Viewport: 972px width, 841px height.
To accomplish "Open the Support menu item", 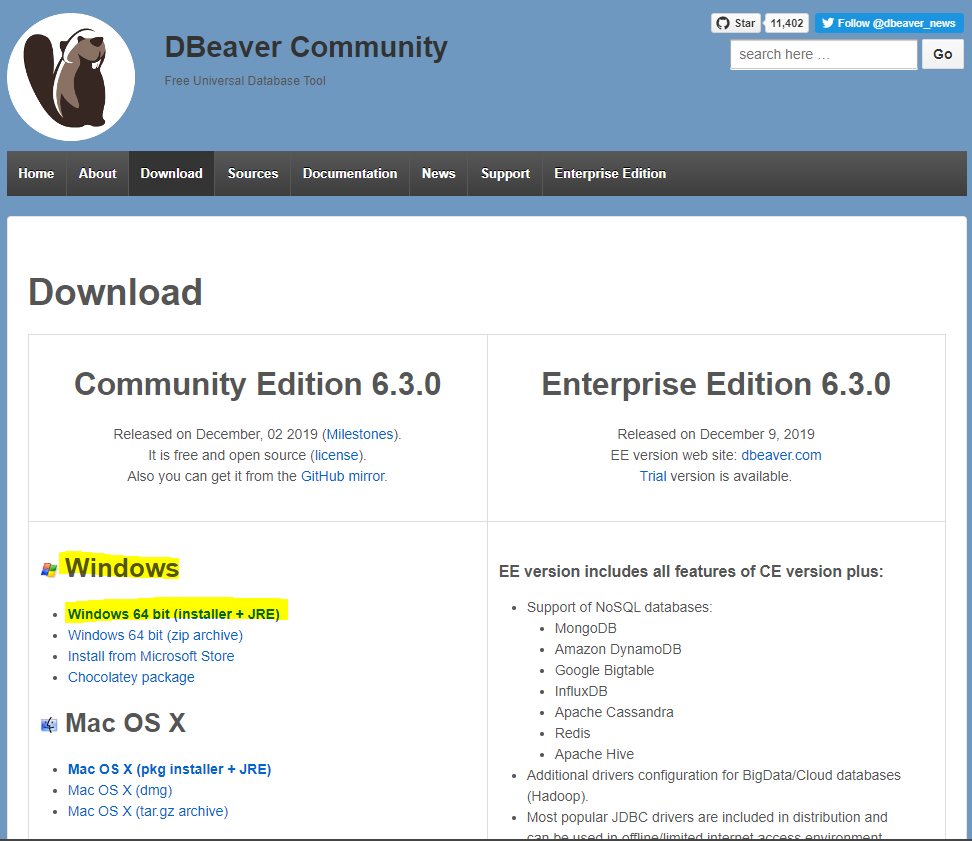I will (505, 174).
